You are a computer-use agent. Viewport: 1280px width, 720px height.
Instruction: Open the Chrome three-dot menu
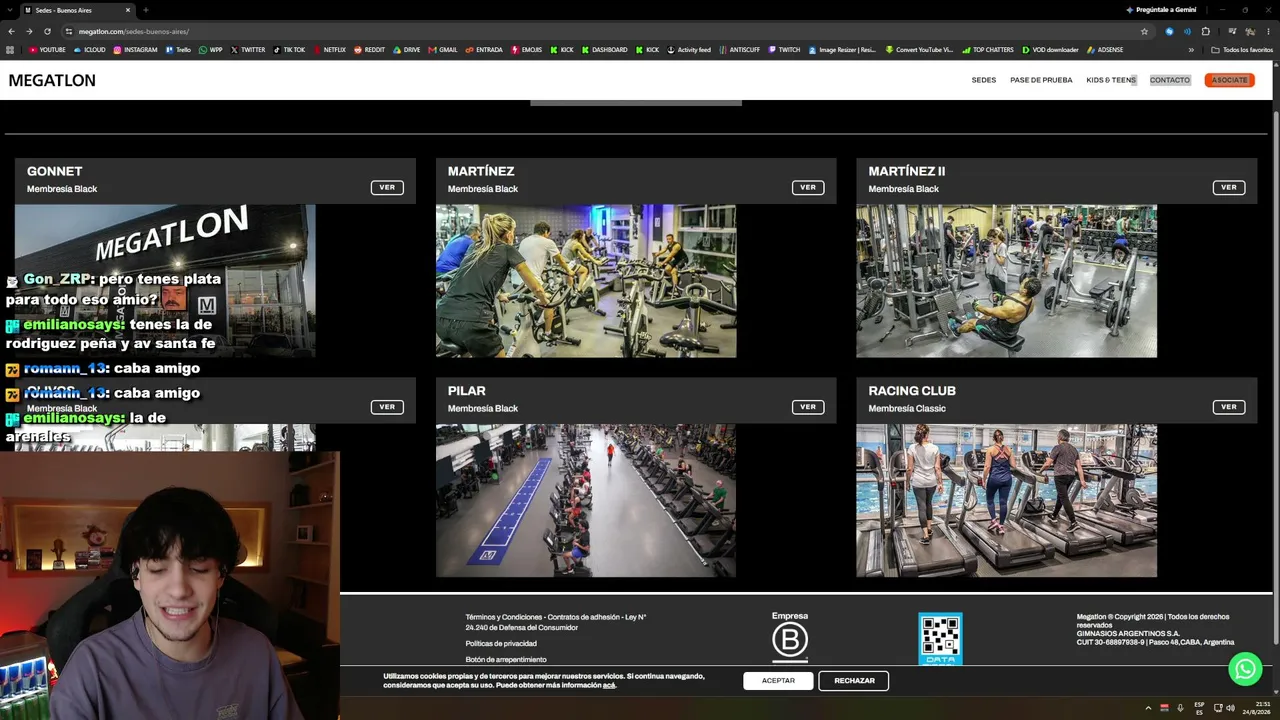pyautogui.click(x=1268, y=31)
